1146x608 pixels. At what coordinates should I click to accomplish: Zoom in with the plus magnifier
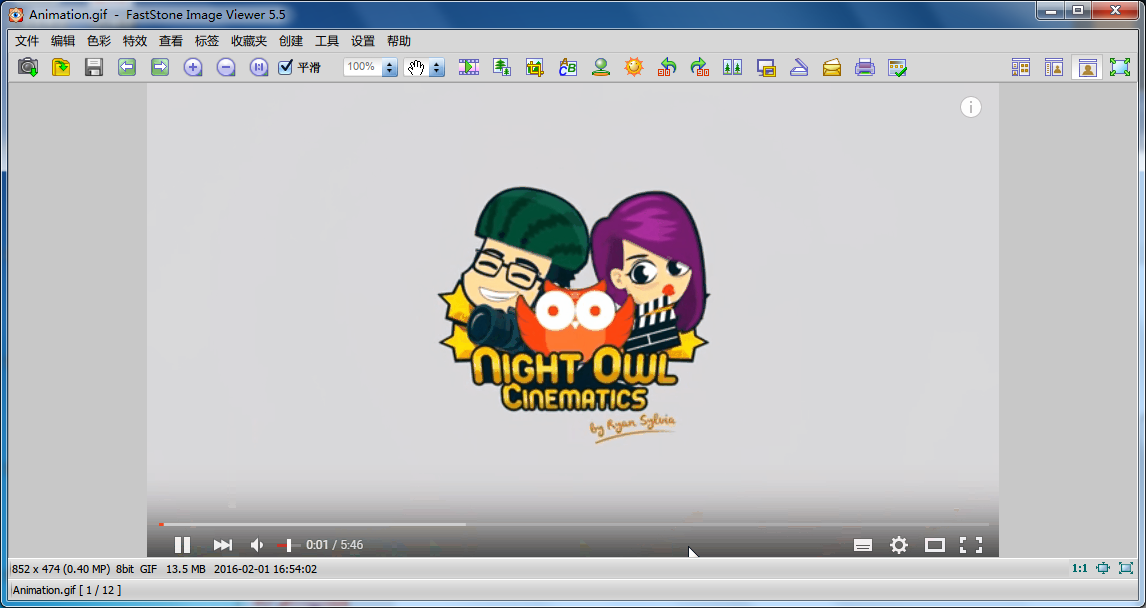click(x=193, y=67)
